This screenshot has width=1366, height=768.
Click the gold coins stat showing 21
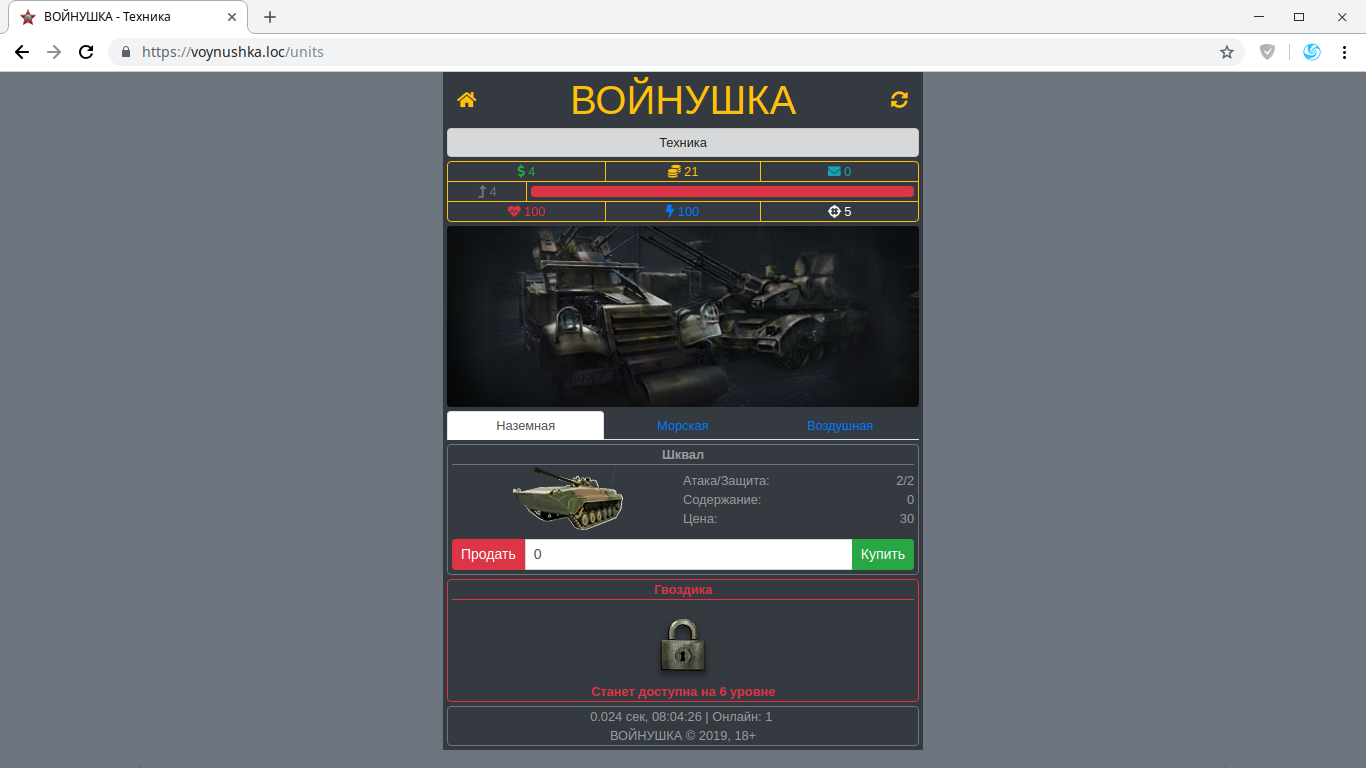point(683,172)
